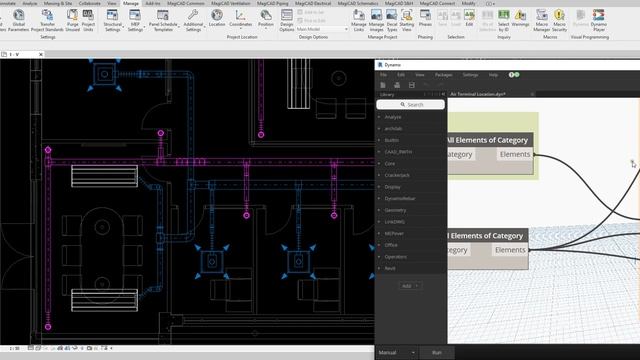
Task: Open MEP Settings tool
Action: click(135, 20)
